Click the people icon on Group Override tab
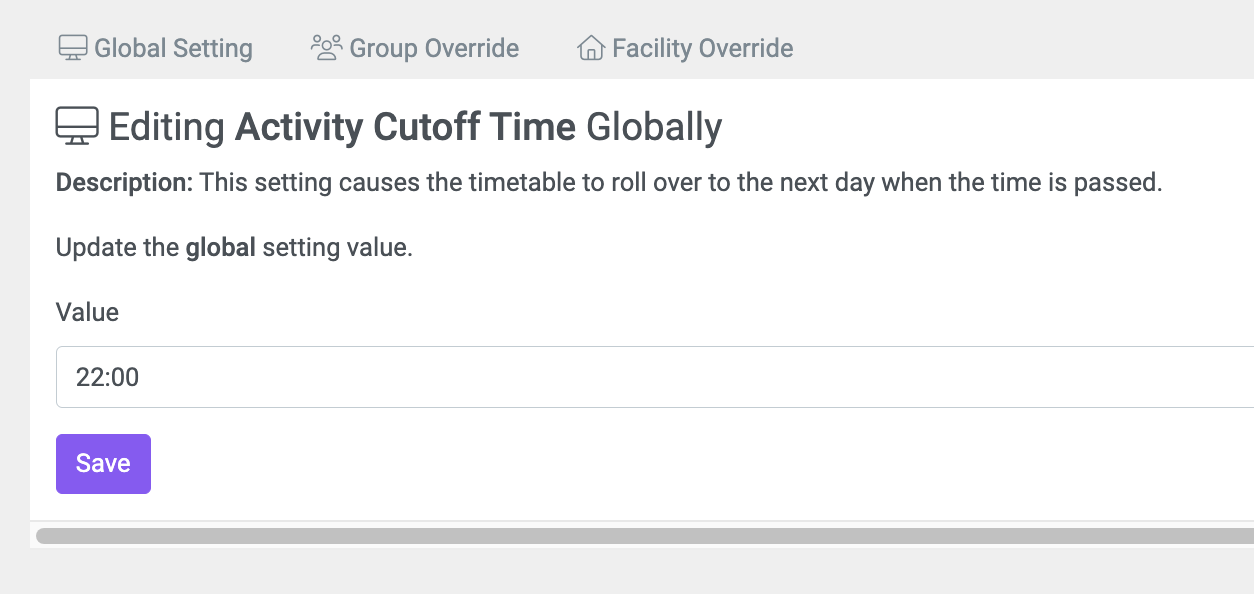The image size is (1254, 594). [x=326, y=48]
